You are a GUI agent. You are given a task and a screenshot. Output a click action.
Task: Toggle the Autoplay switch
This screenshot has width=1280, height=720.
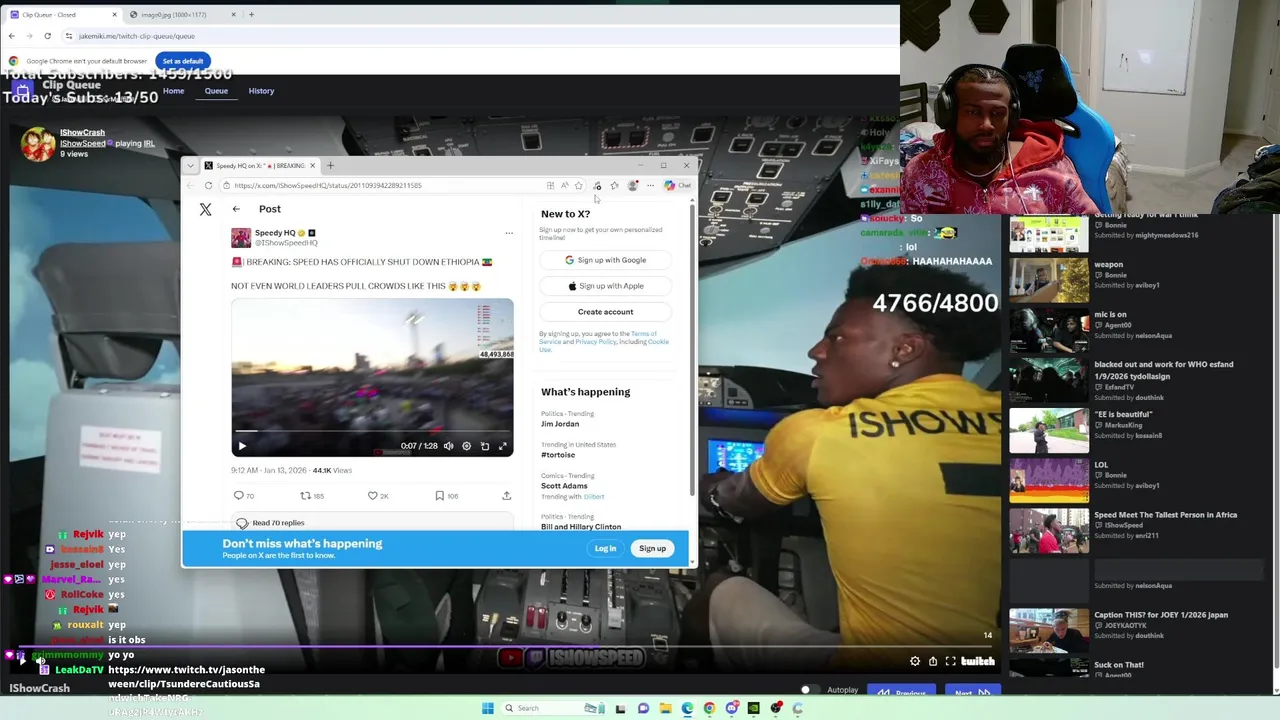[x=810, y=690]
